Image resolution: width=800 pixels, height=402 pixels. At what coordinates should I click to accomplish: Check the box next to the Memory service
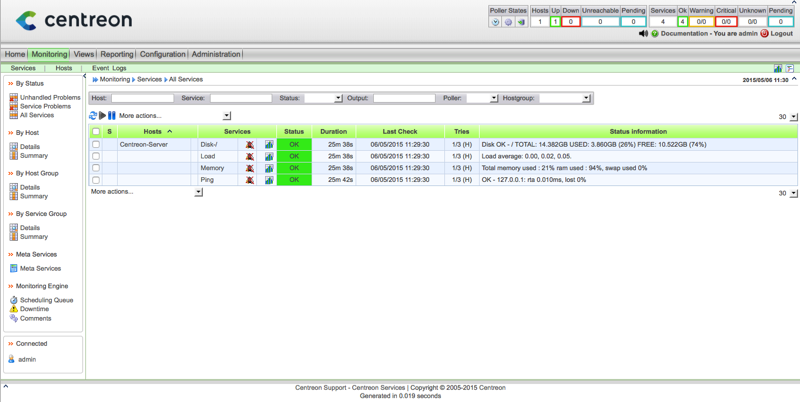click(96, 169)
